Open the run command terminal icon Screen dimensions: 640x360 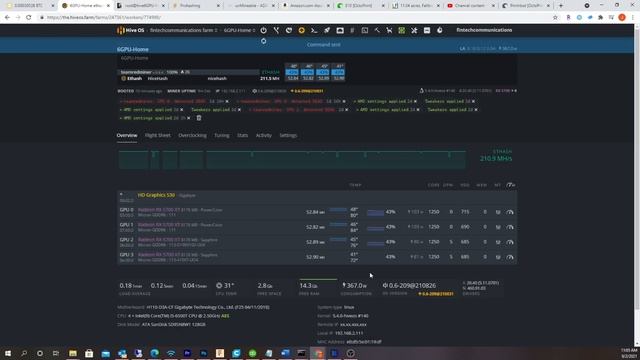[x=314, y=30]
